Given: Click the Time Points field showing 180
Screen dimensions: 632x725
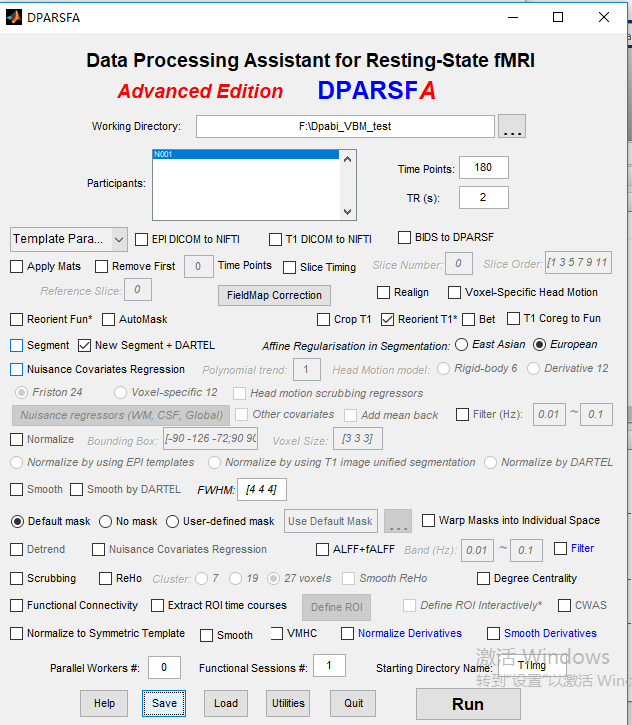Looking at the screenshot, I should pyautogui.click(x=484, y=167).
